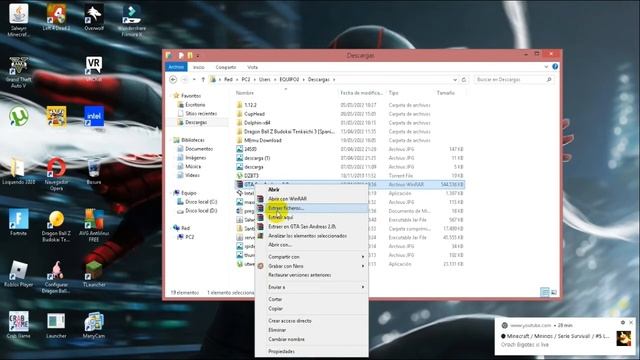Open Explorer help question mark icon
The height and width of the screenshot is (360, 640).
coord(555,67)
